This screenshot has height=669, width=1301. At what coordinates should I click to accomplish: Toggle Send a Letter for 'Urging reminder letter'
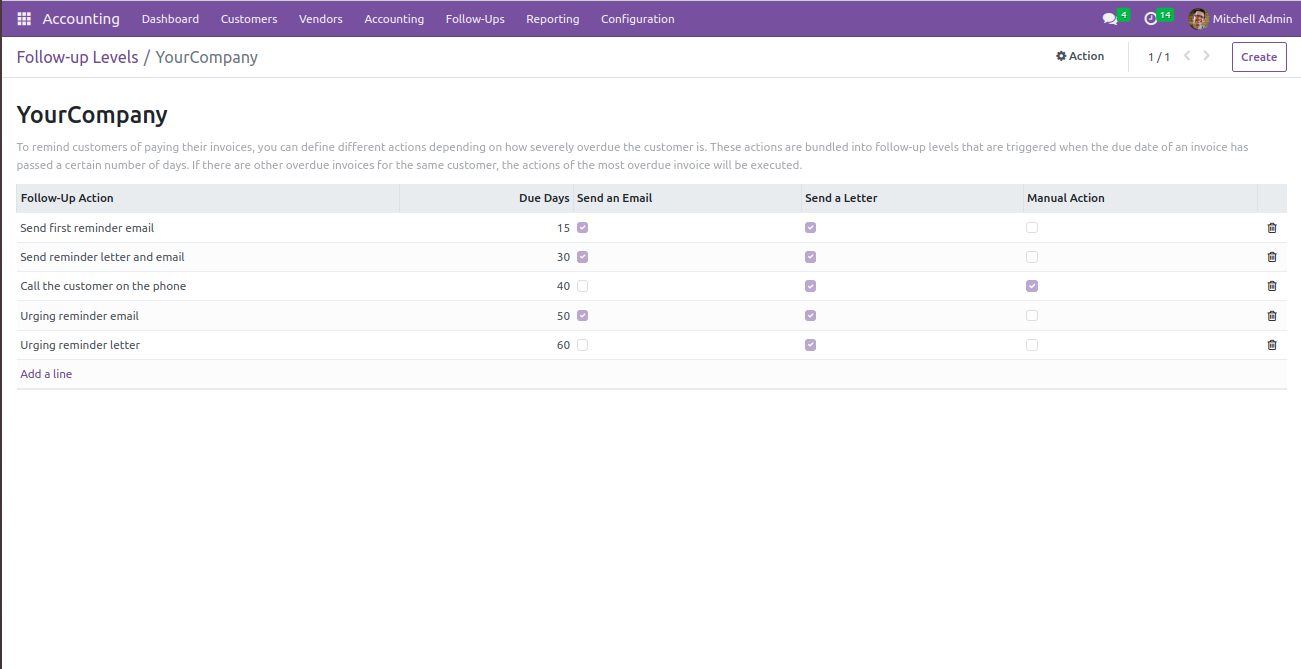pos(811,345)
